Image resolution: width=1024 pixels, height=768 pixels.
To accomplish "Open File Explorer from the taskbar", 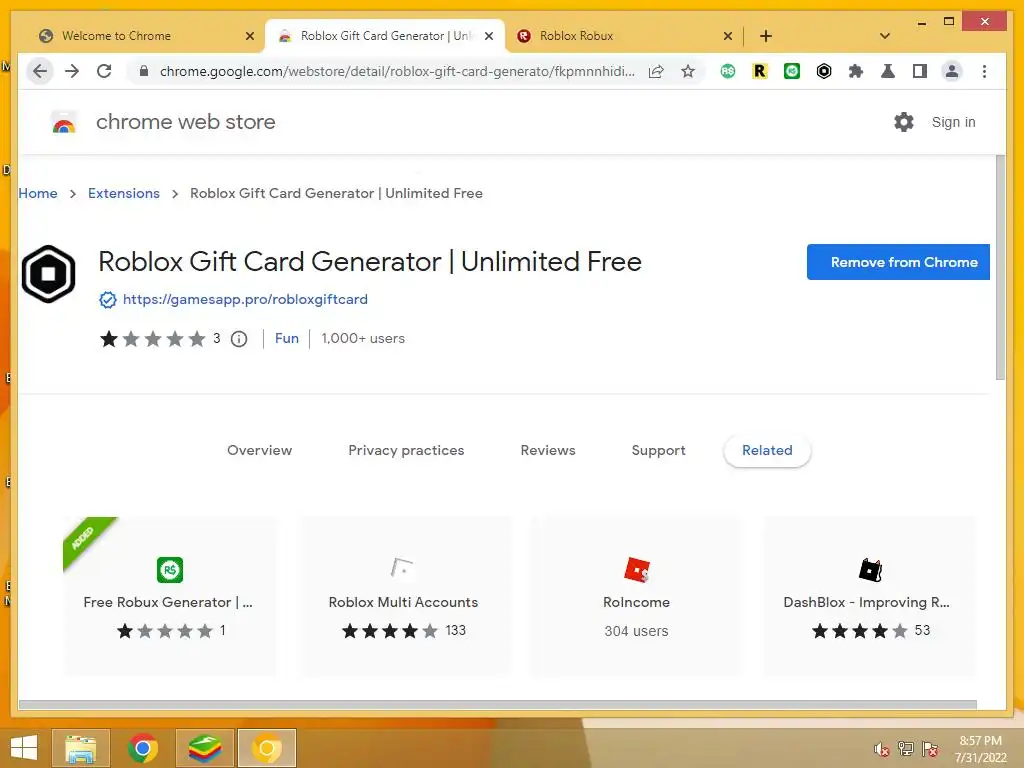I will 81,748.
